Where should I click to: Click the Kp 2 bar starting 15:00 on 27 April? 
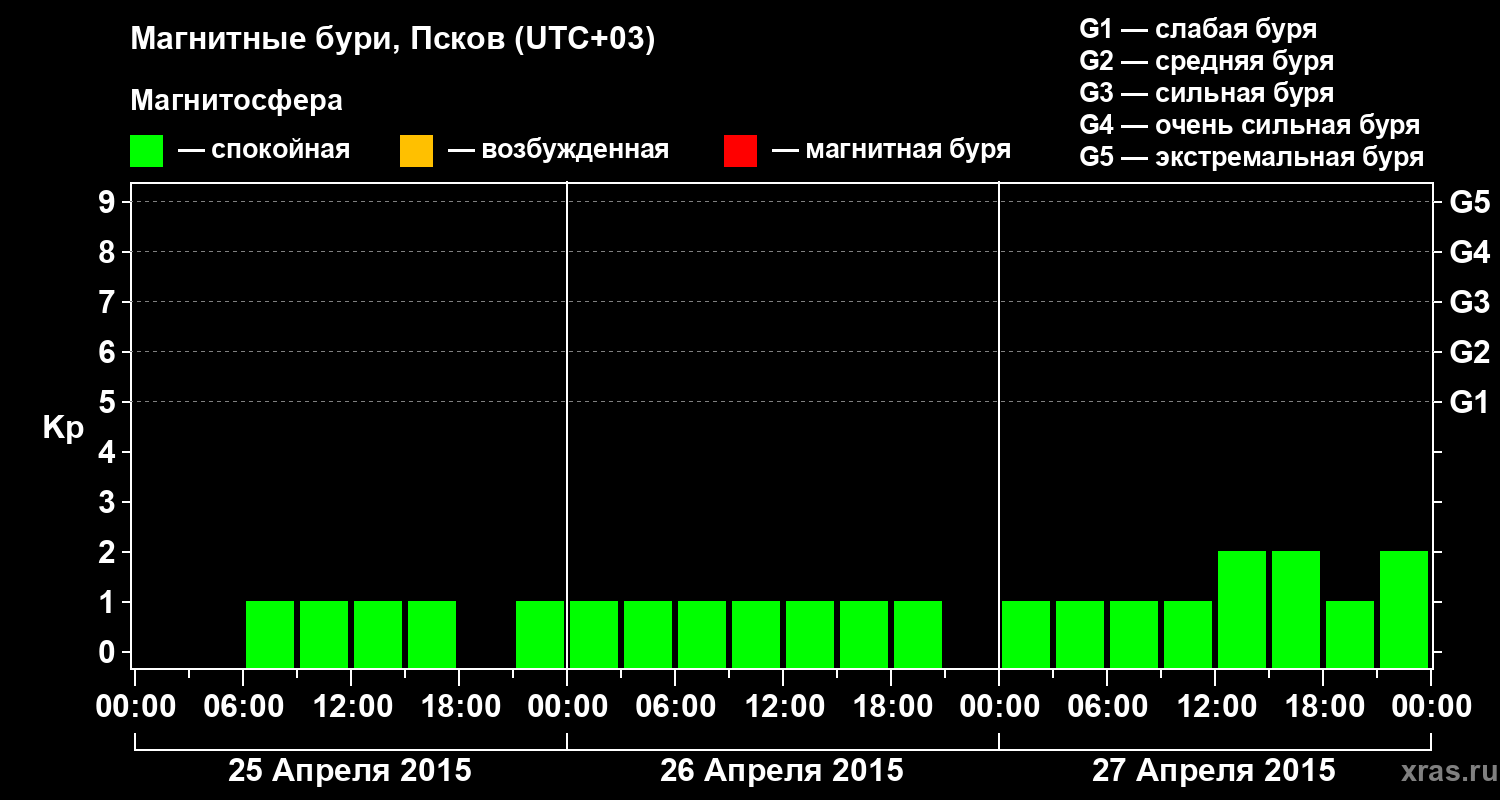click(1296, 609)
